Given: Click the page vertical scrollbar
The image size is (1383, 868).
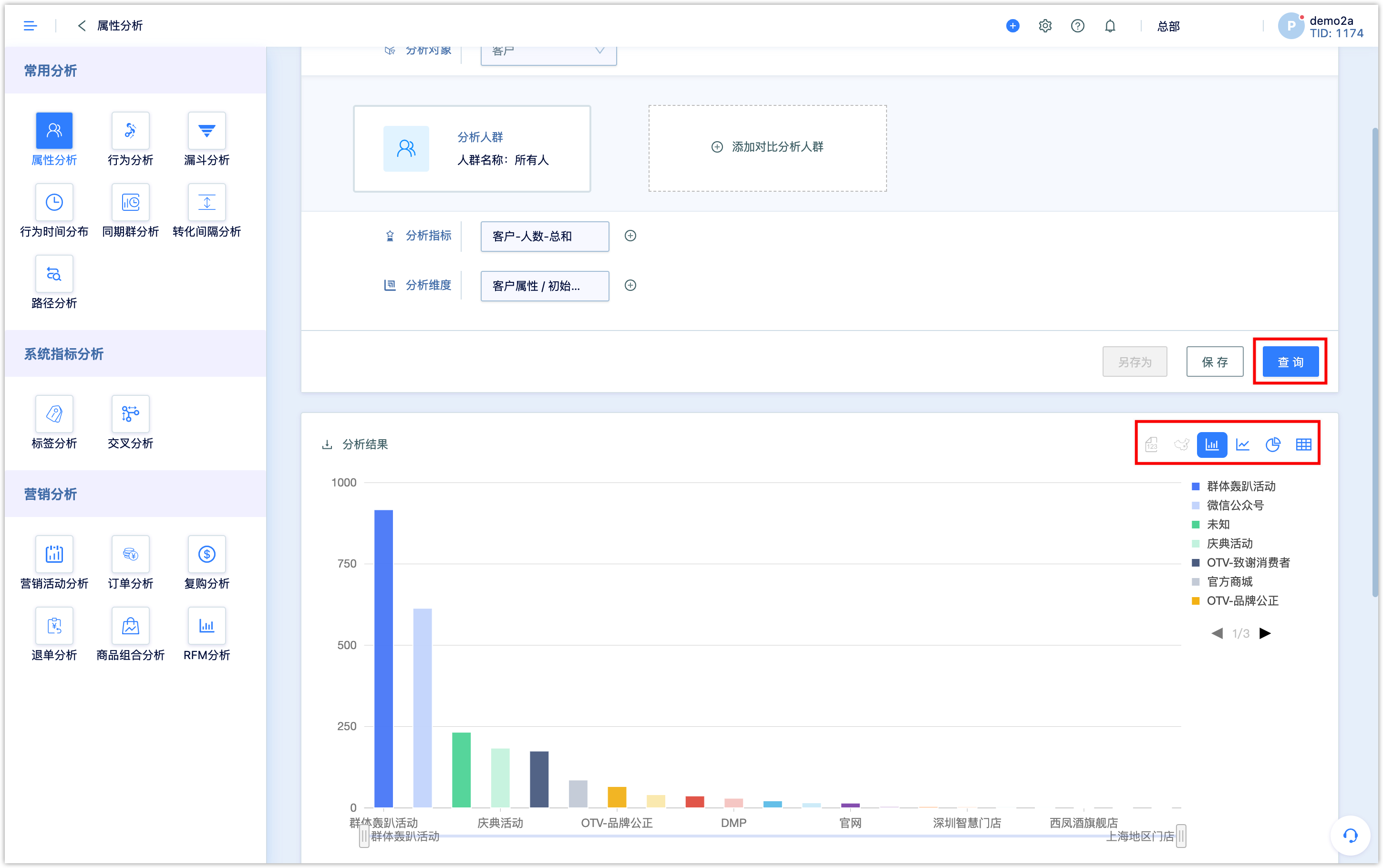Looking at the screenshot, I should [x=1375, y=362].
